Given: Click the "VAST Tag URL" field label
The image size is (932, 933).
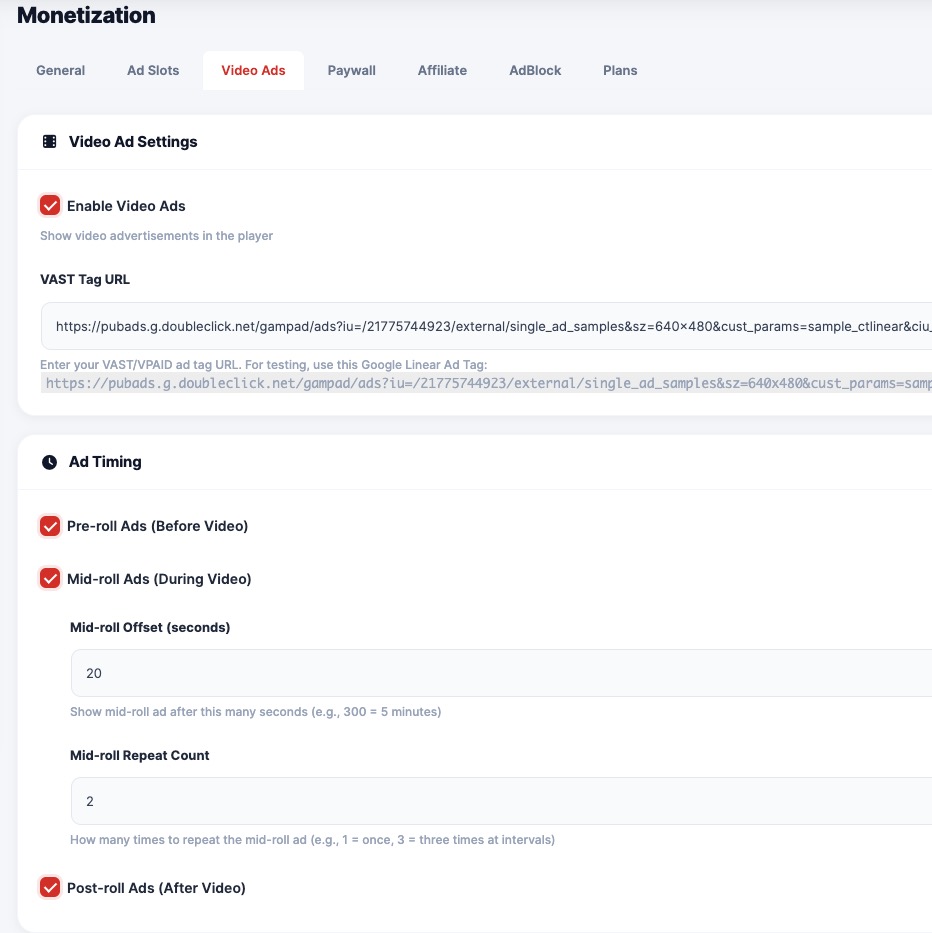Looking at the screenshot, I should click(x=85, y=280).
